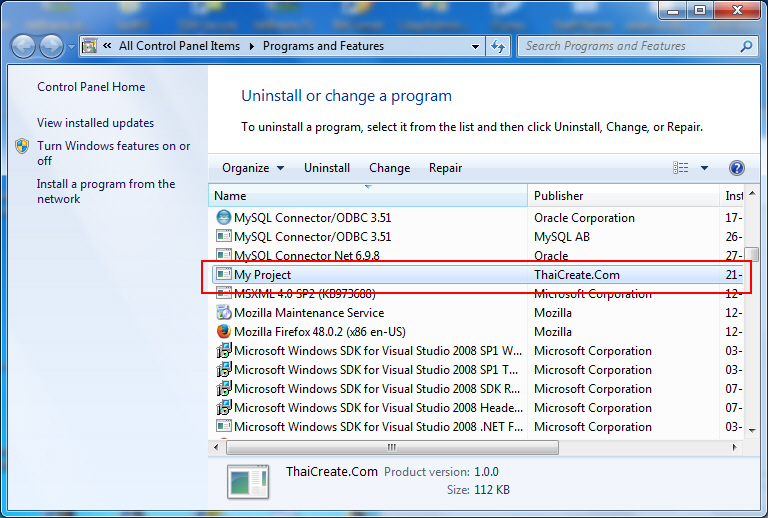Click the details pane program thumbnail

pyautogui.click(x=248, y=482)
